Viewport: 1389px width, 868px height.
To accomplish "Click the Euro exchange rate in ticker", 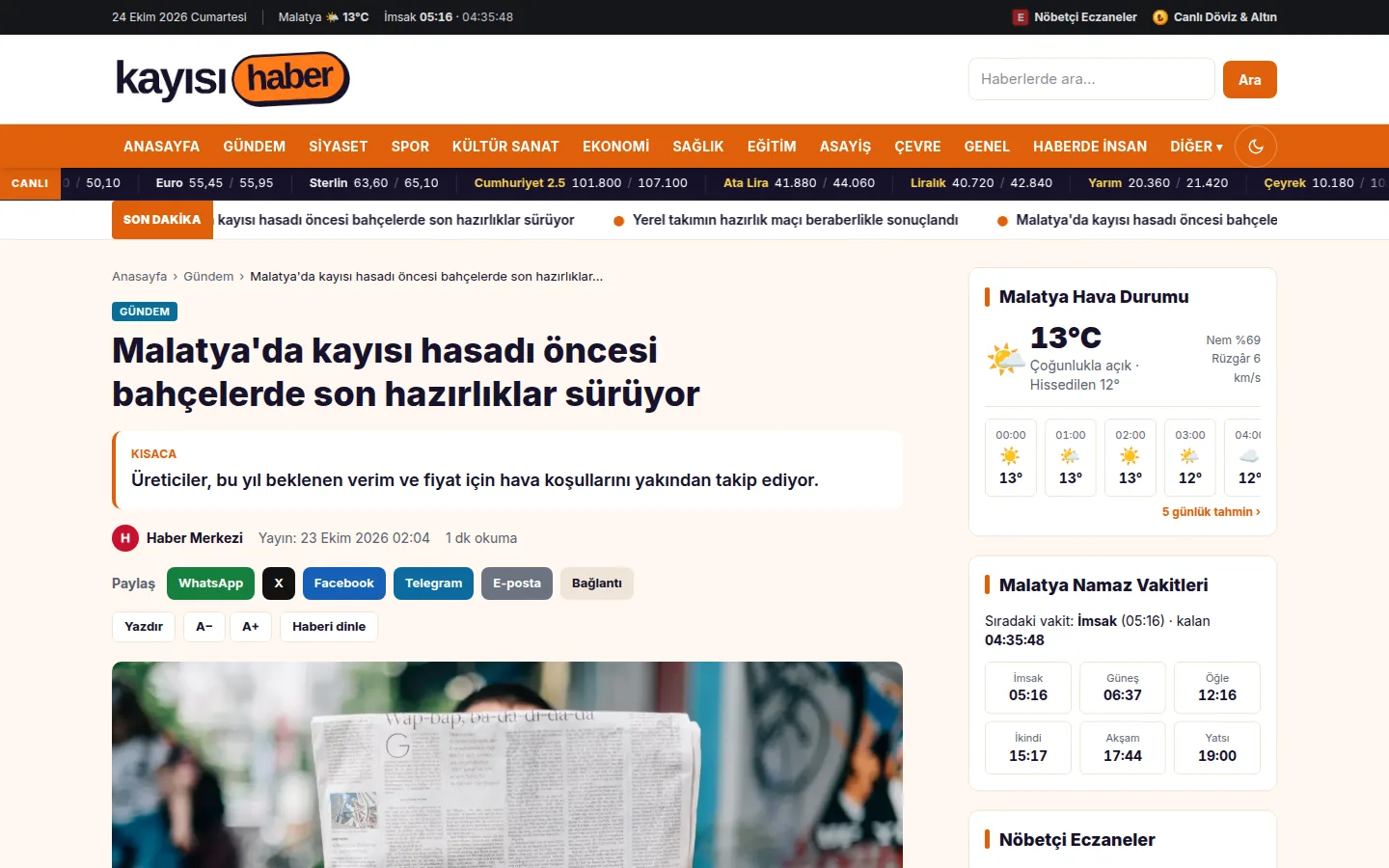I will pyautogui.click(x=214, y=183).
